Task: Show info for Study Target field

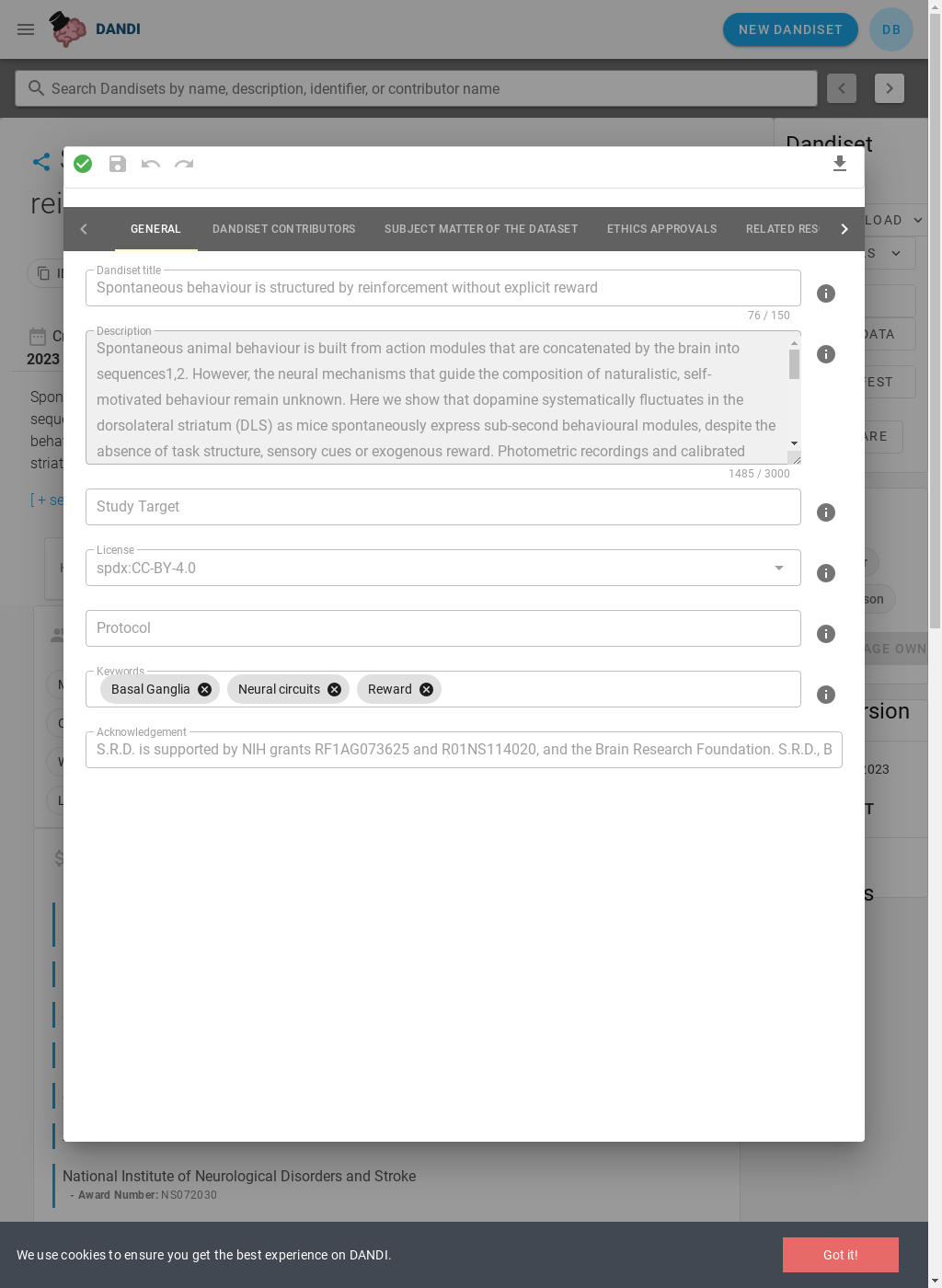Action: tap(826, 512)
